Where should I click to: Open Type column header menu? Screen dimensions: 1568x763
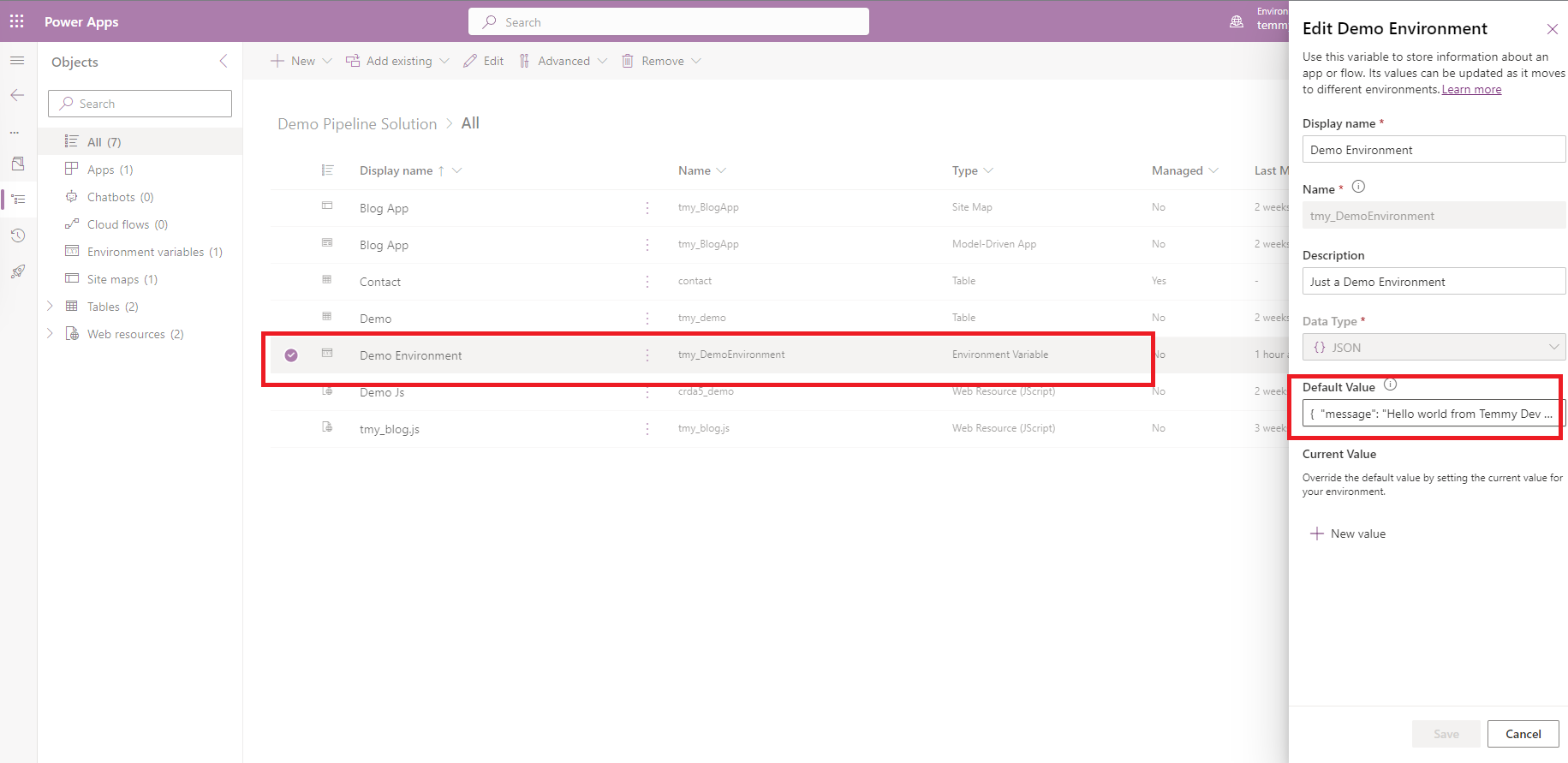coord(973,170)
